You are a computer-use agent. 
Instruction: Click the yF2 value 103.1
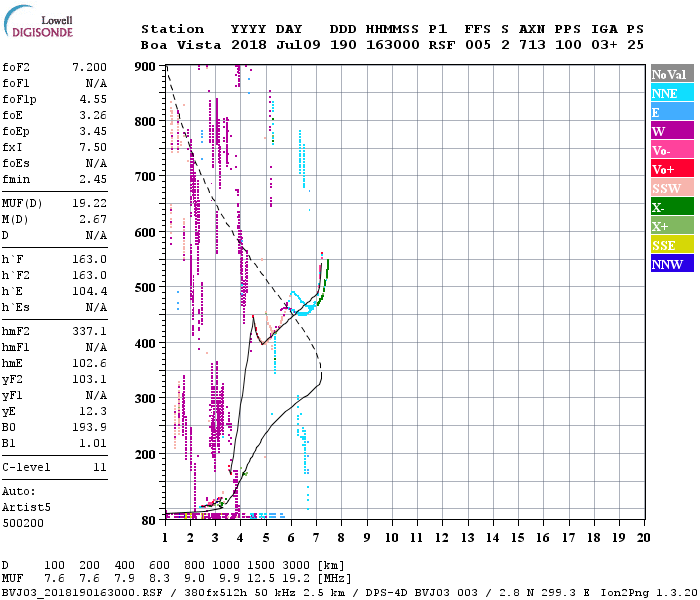click(x=89, y=379)
